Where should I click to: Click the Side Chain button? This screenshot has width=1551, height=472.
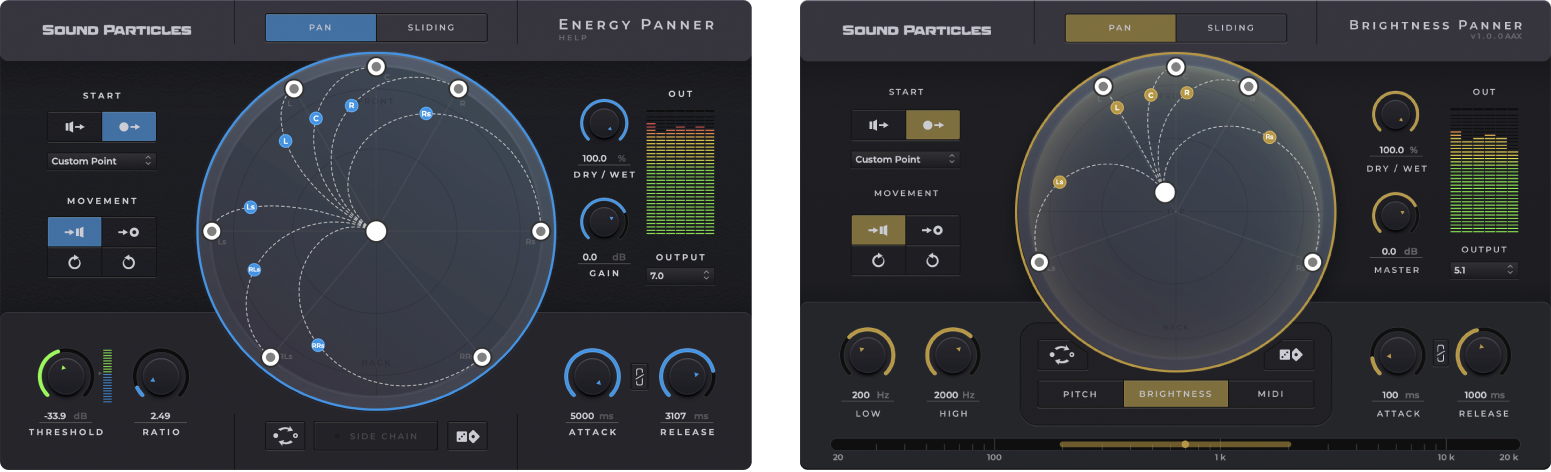coord(376,436)
